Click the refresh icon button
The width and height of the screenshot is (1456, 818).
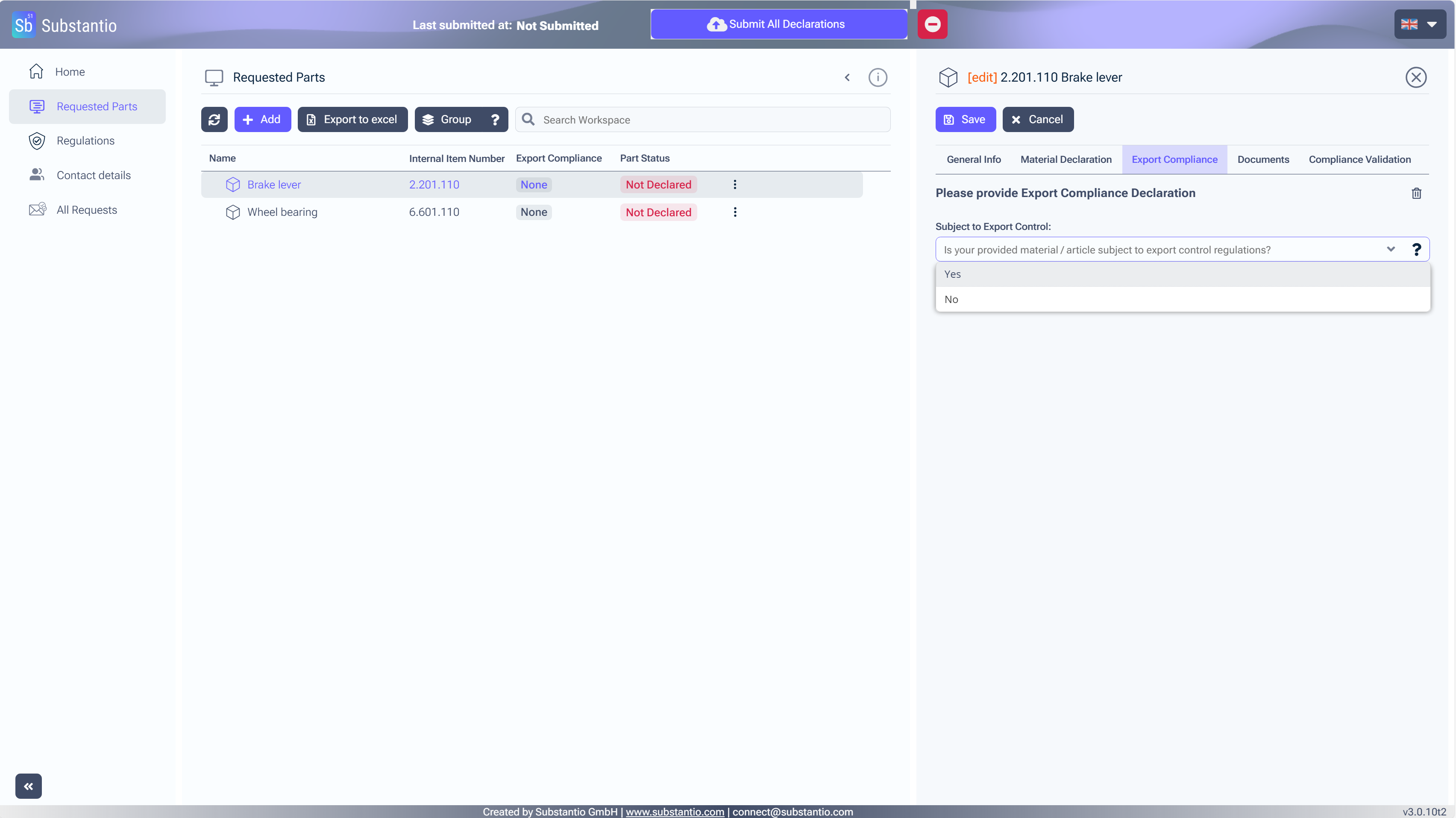pyautogui.click(x=214, y=119)
